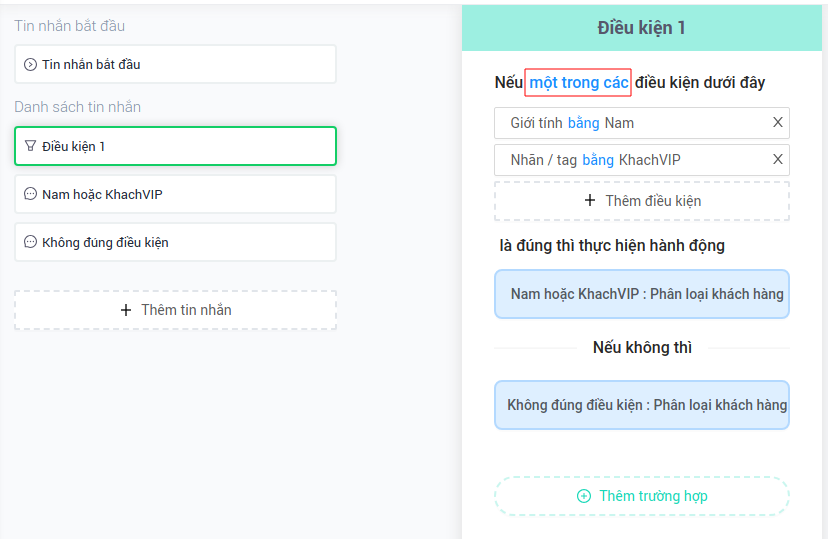Click the Điều kiện 1 panel header
828x539 pixels.
(642, 28)
